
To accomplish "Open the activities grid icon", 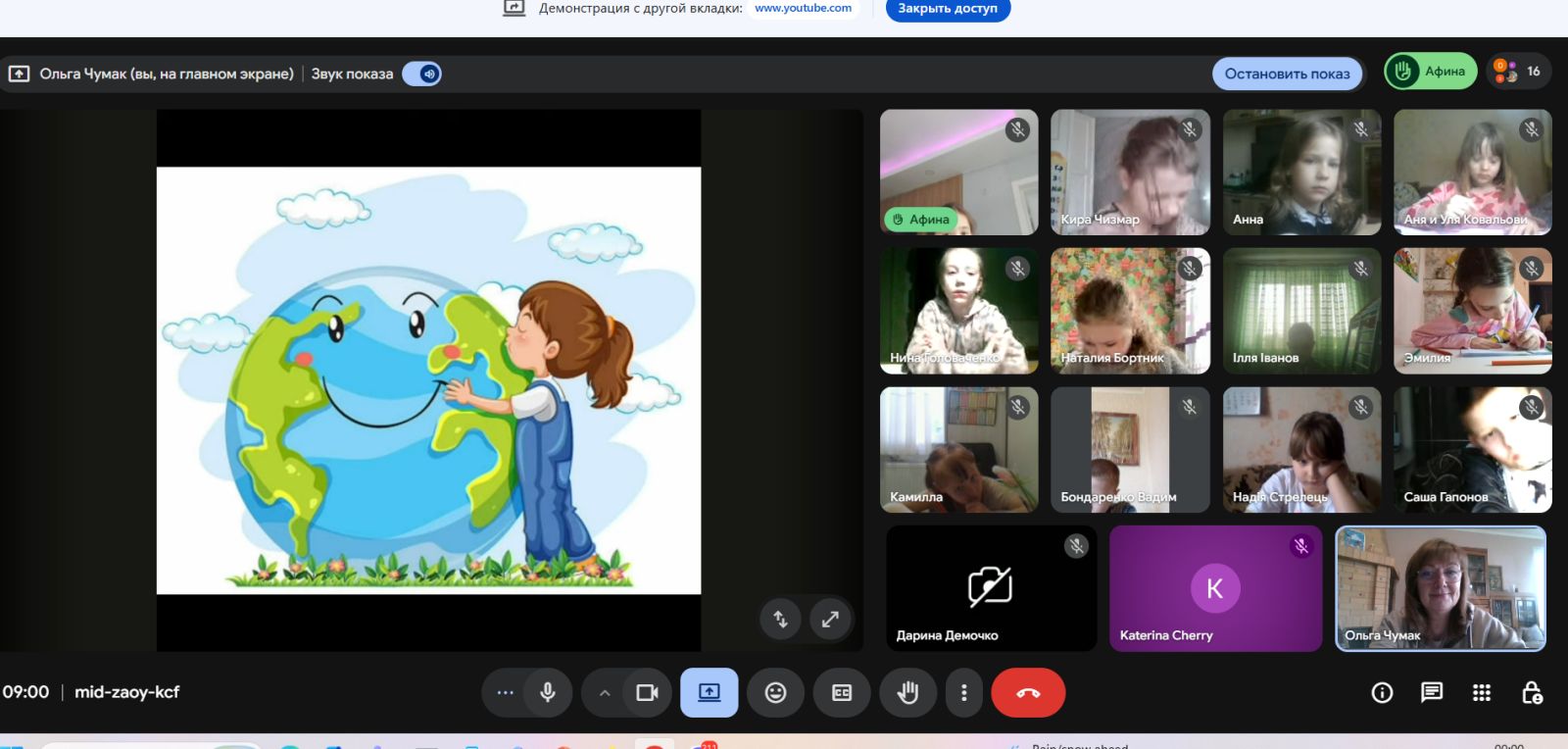I will [x=1482, y=693].
